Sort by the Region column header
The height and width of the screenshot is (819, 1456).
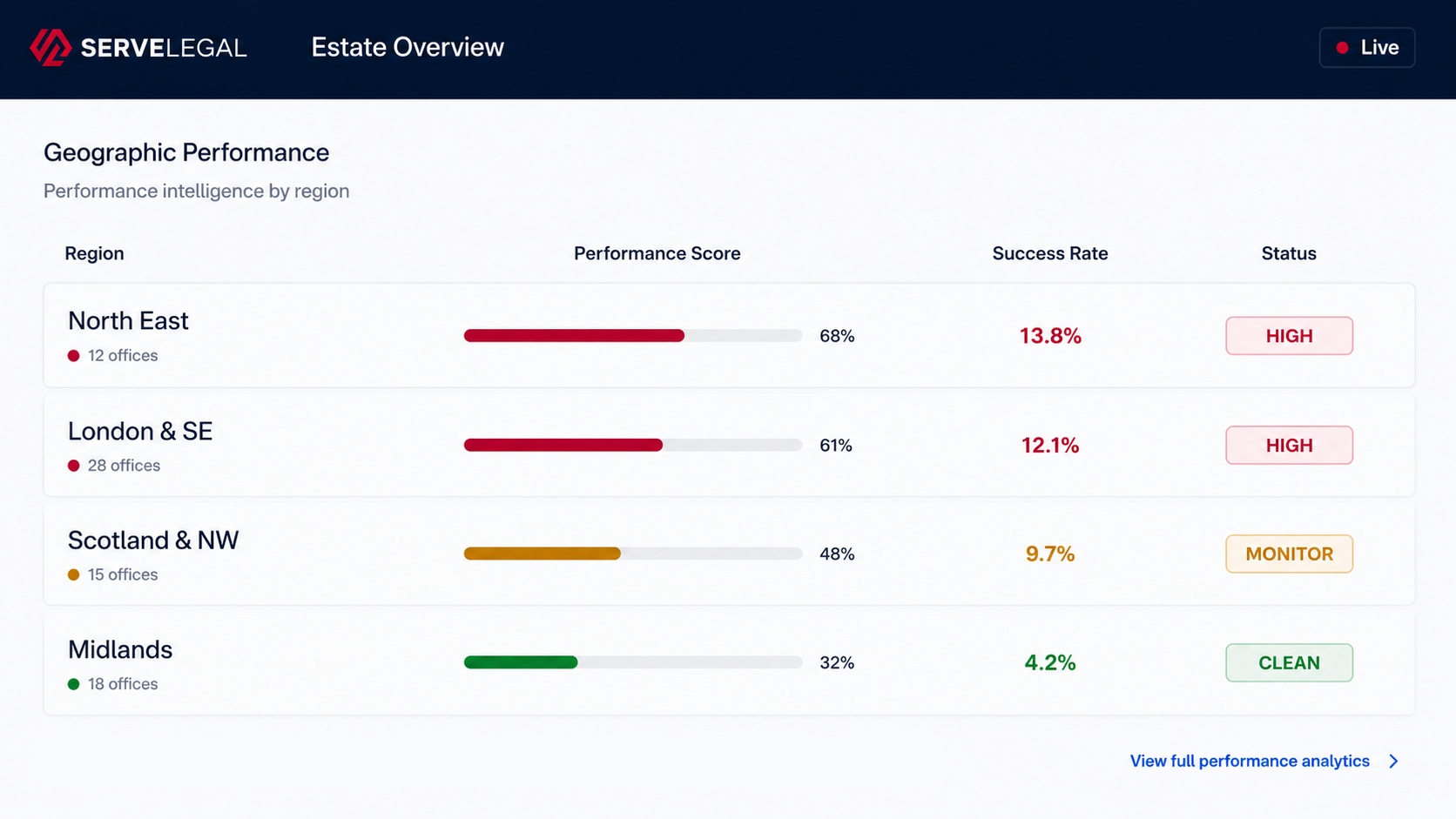[x=94, y=253]
